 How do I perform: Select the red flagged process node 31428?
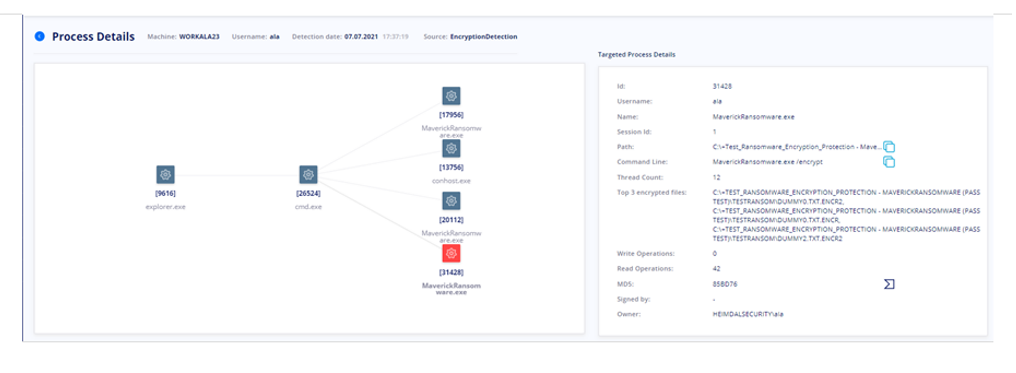451,253
